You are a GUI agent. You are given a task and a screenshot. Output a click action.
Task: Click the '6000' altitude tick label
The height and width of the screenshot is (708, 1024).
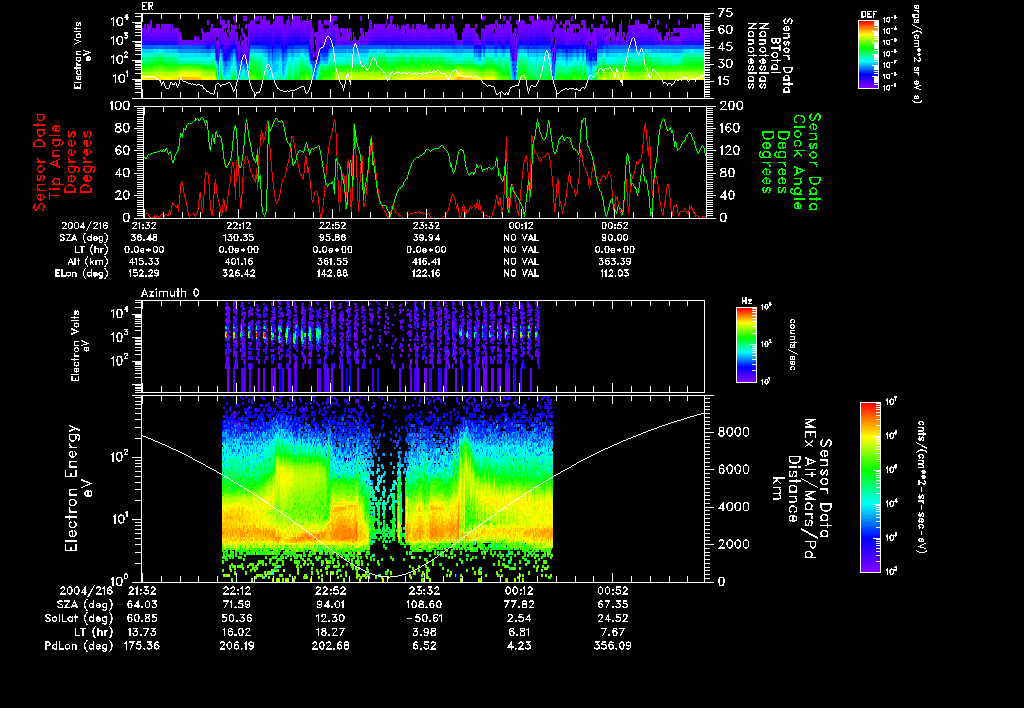[733, 470]
